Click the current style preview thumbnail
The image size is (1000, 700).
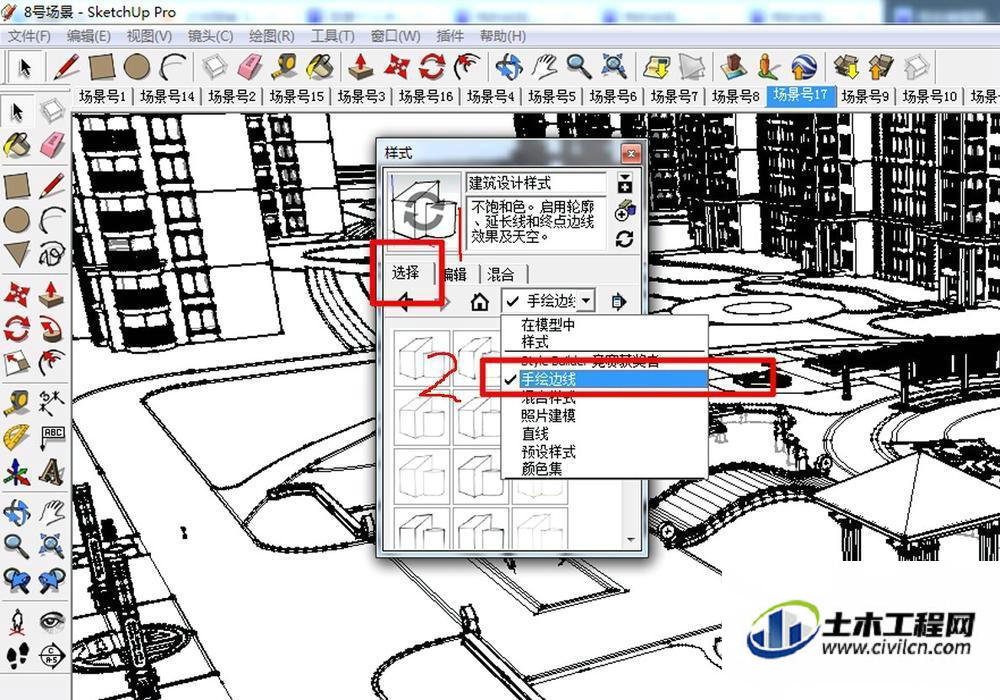point(424,212)
